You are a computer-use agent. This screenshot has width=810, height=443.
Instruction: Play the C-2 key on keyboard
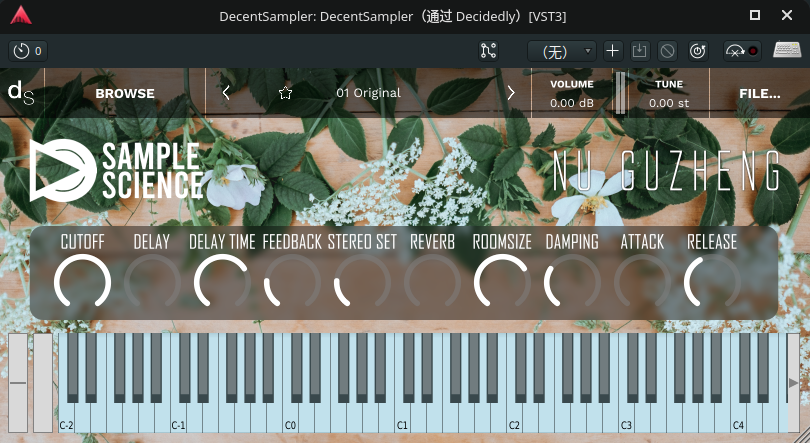coord(66,418)
